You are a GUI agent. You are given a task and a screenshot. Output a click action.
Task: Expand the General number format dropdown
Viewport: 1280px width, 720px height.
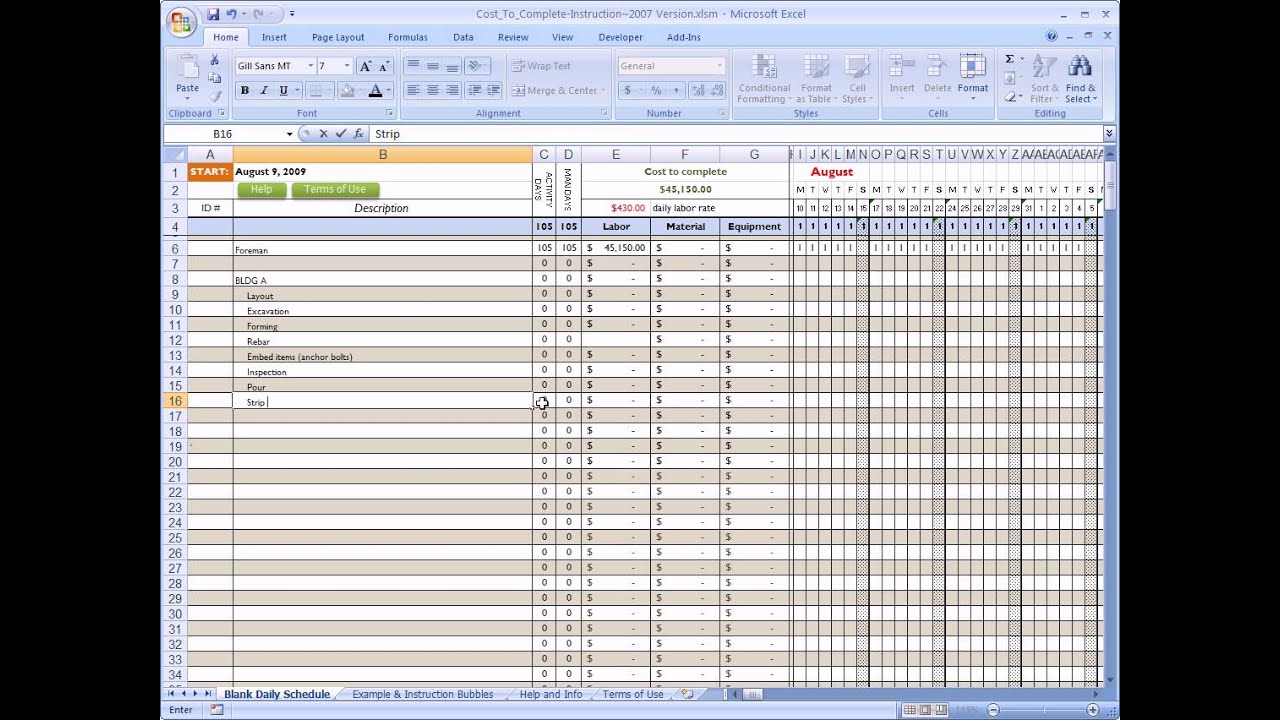point(719,66)
